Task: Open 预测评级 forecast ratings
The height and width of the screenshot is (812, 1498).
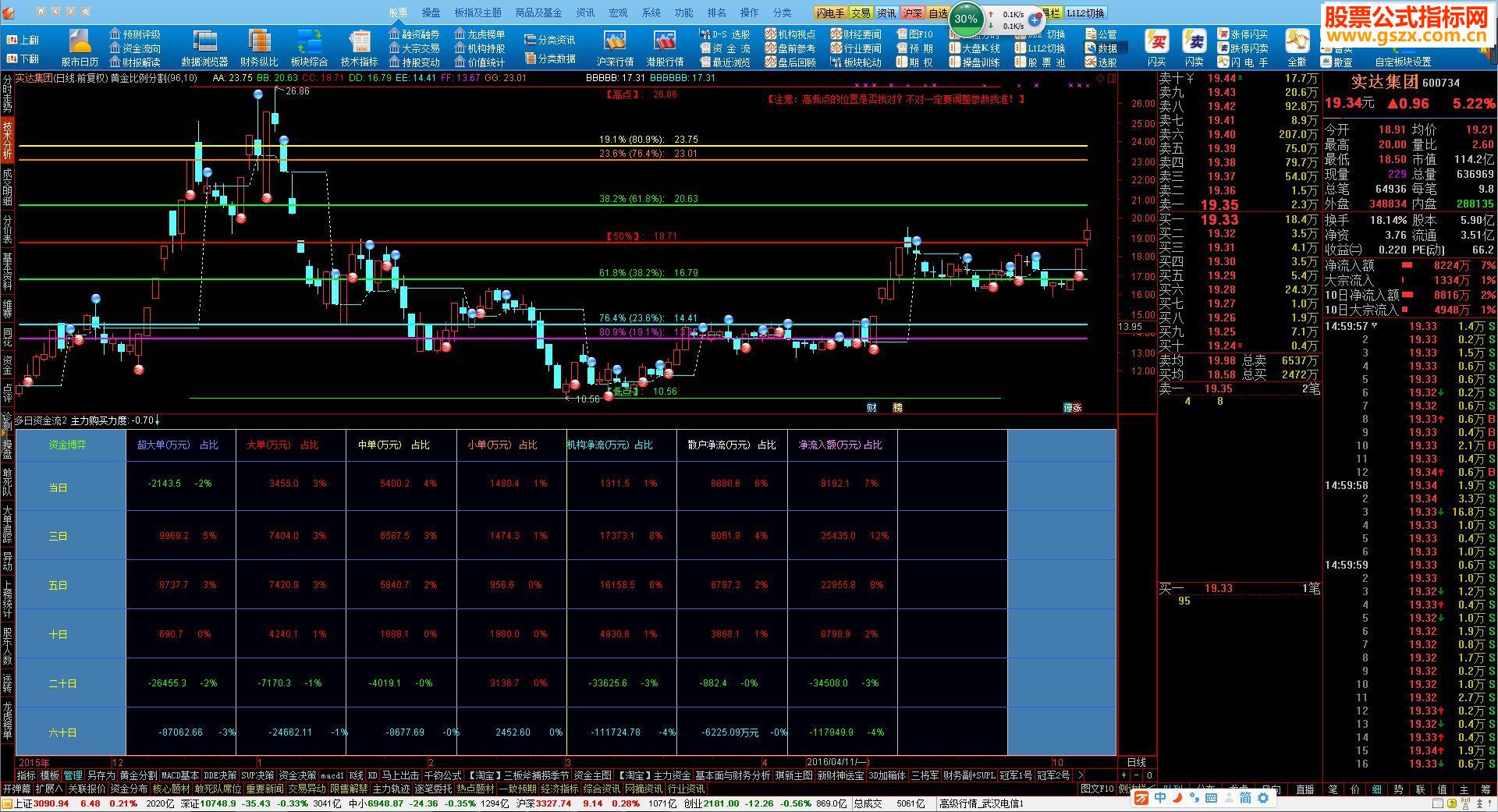Action: pos(136,34)
